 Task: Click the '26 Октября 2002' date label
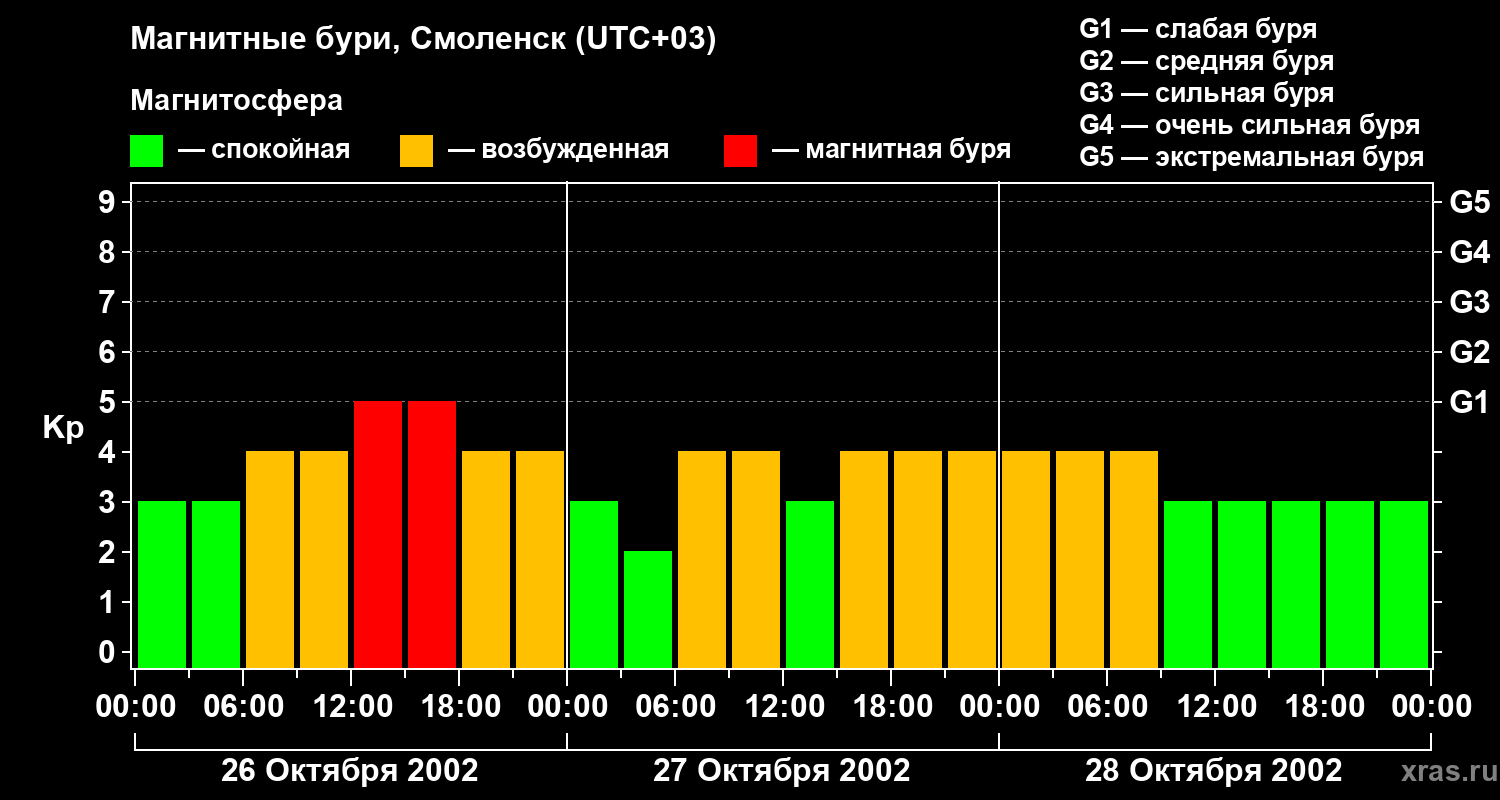[350, 771]
